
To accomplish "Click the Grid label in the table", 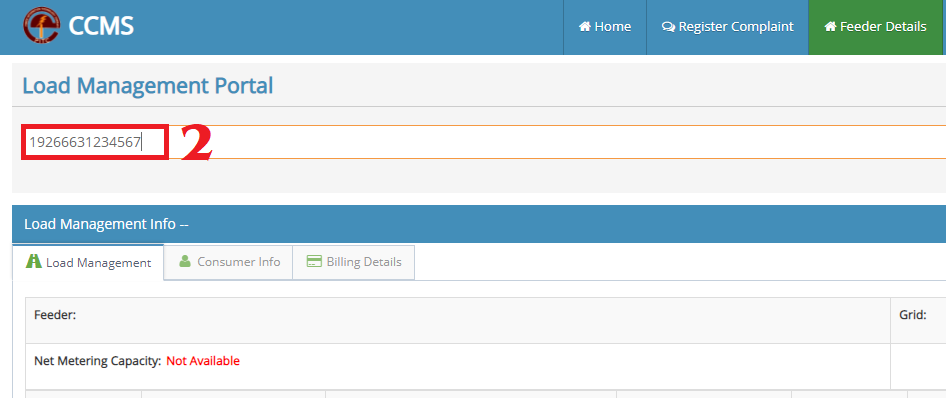I will 913,315.
